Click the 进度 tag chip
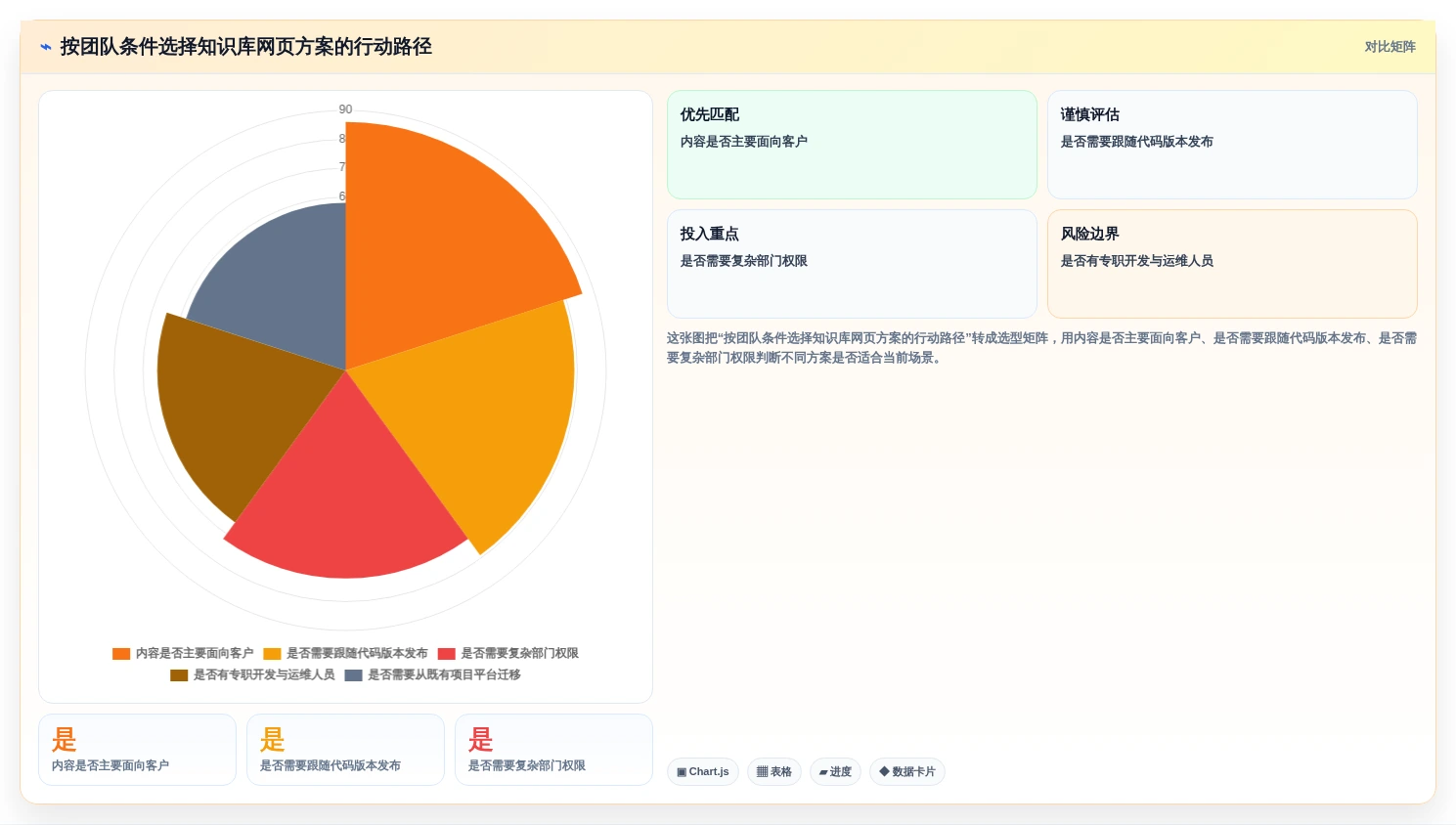 835,772
